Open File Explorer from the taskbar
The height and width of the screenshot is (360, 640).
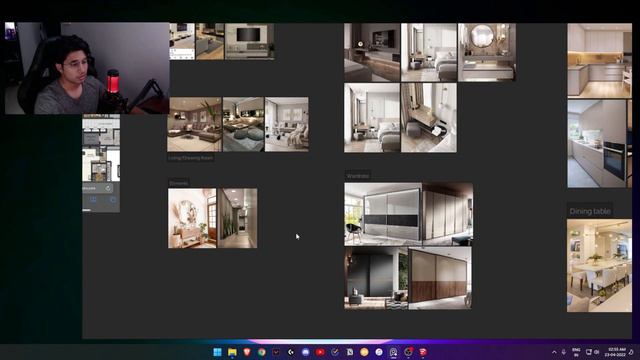click(x=232, y=352)
